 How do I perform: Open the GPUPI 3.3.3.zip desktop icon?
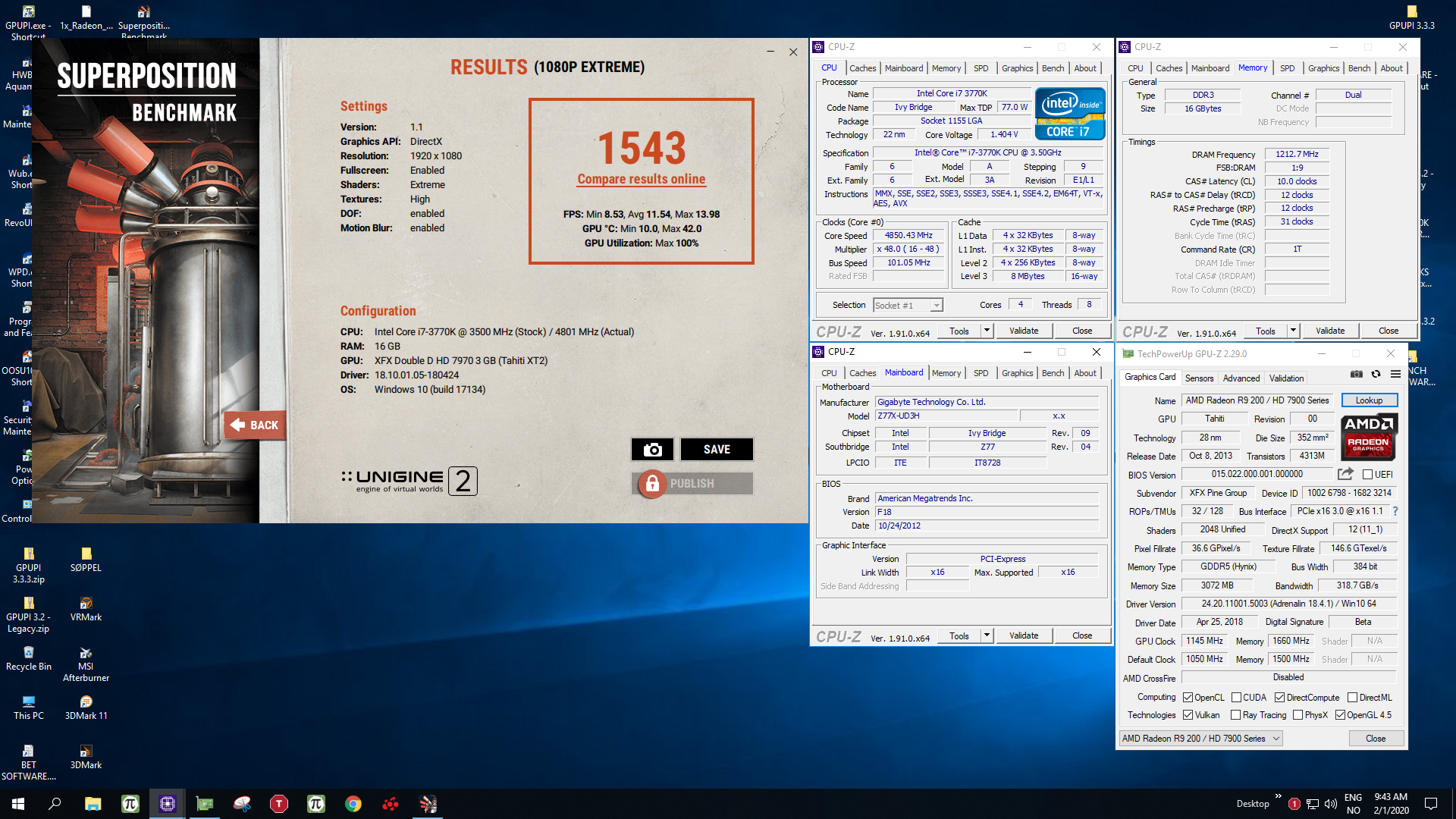coord(29,566)
